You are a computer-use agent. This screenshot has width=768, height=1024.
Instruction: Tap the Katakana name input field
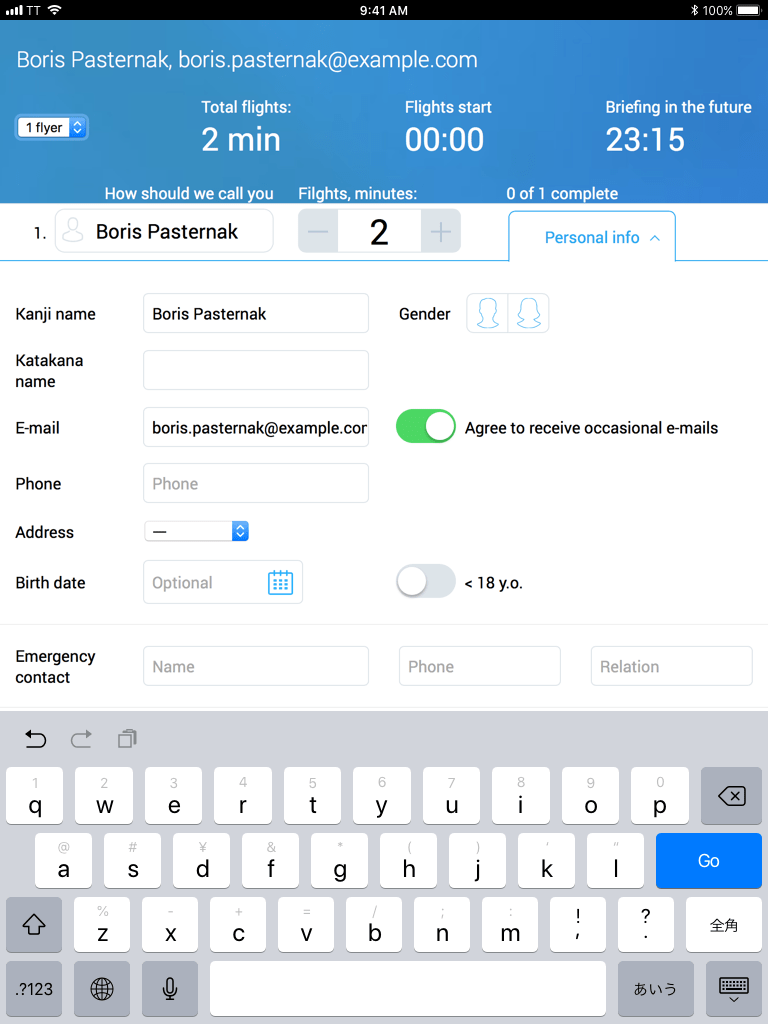[256, 370]
